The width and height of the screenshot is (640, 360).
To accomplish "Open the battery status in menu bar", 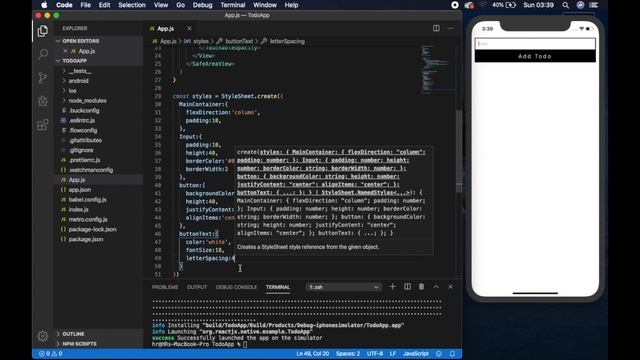I will pyautogui.click(x=504, y=5).
